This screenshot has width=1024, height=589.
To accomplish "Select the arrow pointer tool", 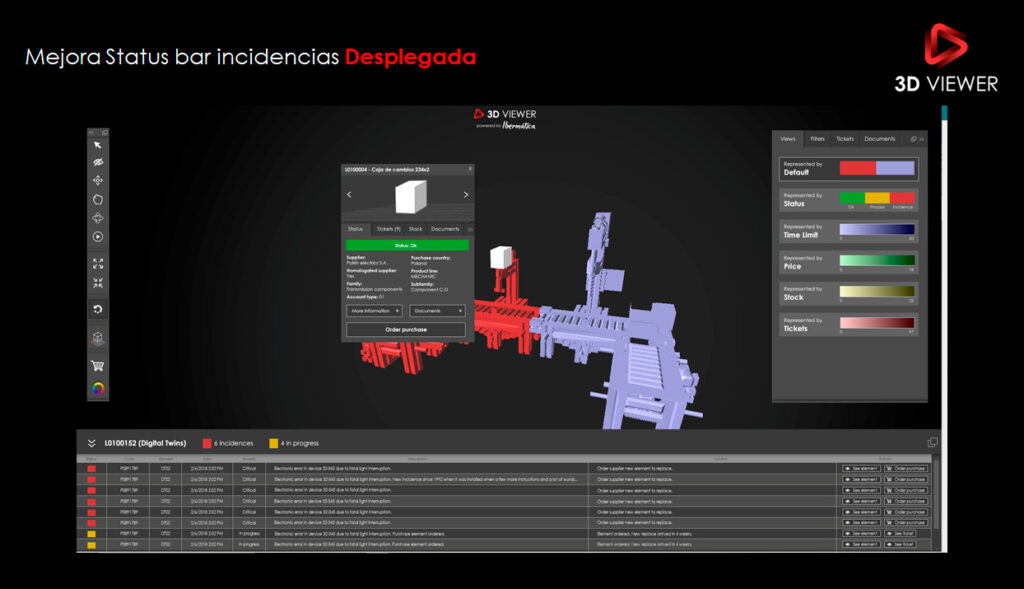I will [x=98, y=146].
